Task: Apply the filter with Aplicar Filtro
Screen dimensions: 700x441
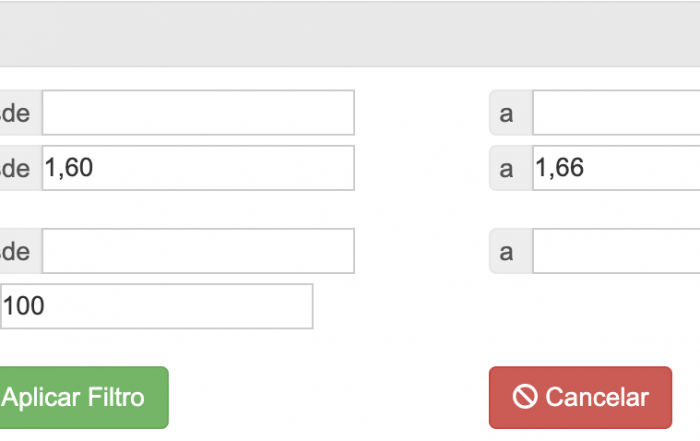Action: (x=84, y=398)
